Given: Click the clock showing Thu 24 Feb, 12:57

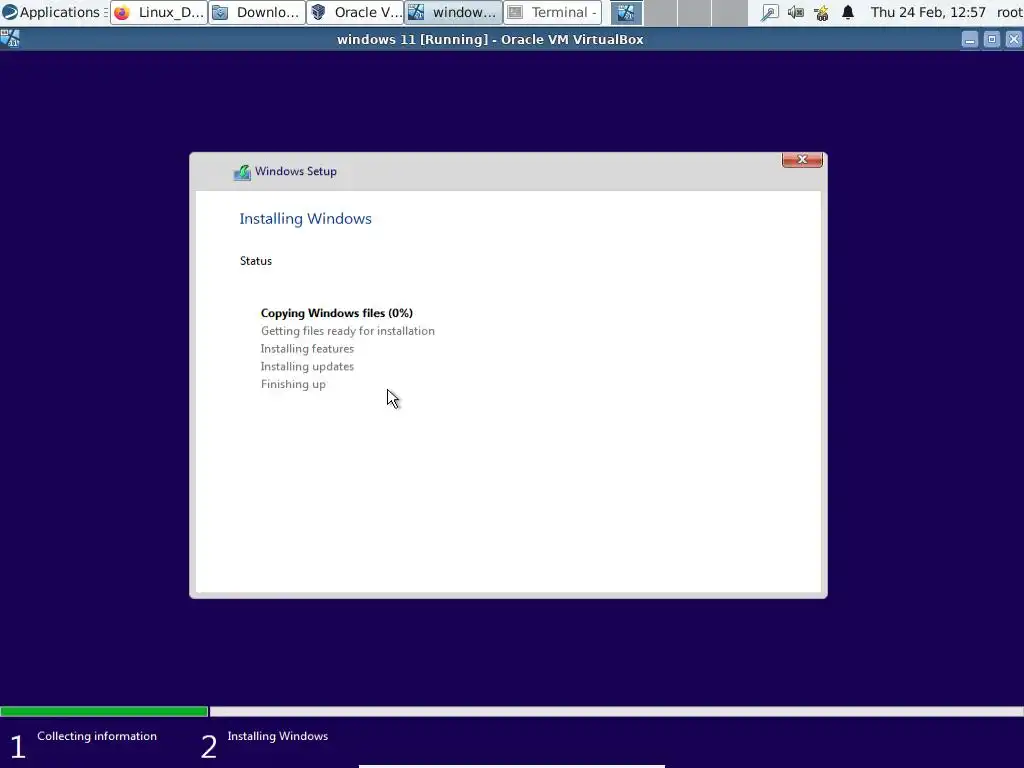Looking at the screenshot, I should click(x=928, y=12).
